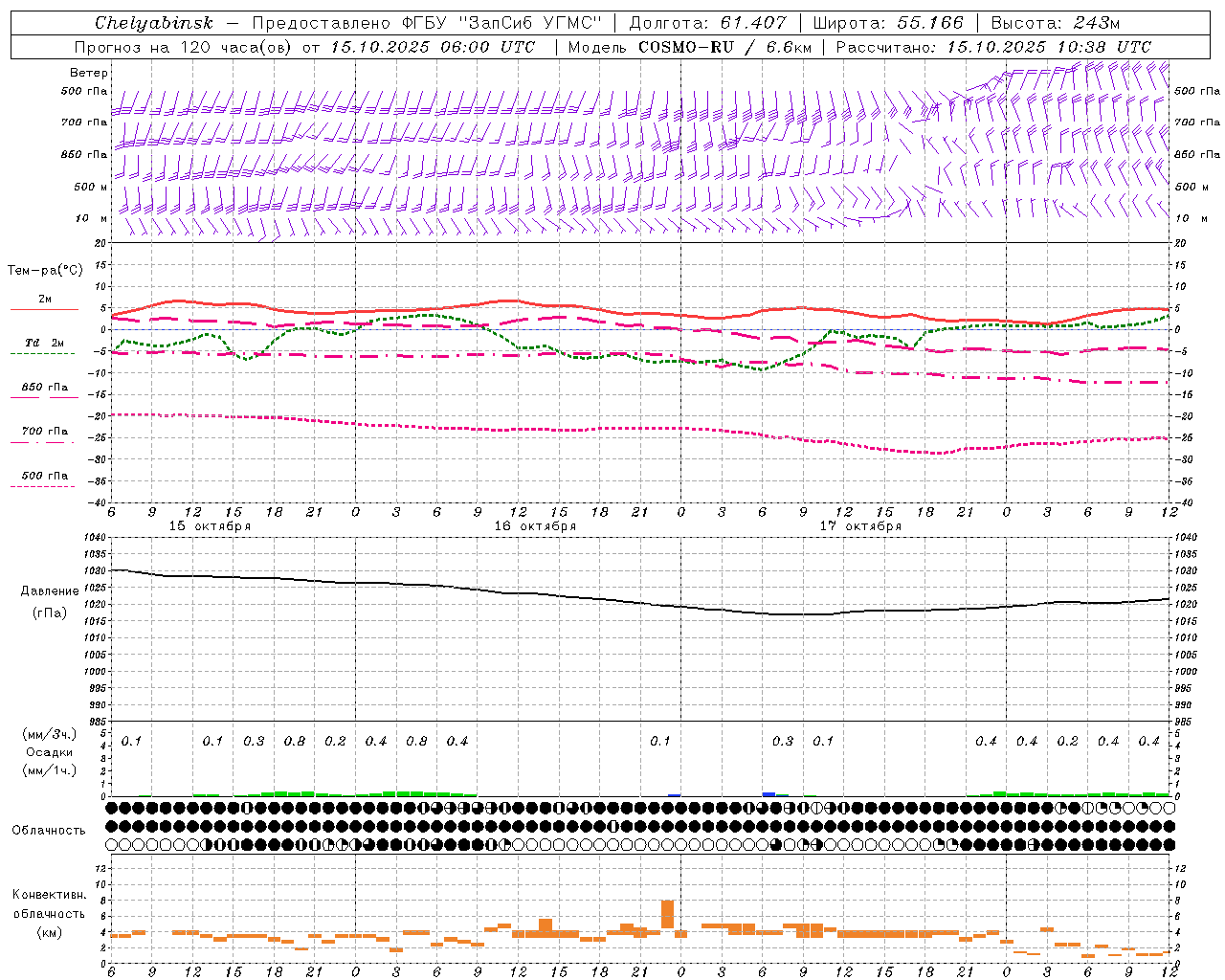Image resolution: width=1225 pixels, height=980 pixels.
Task: Click the 0.3 precipitation value on 17 октября
Action: (x=783, y=742)
